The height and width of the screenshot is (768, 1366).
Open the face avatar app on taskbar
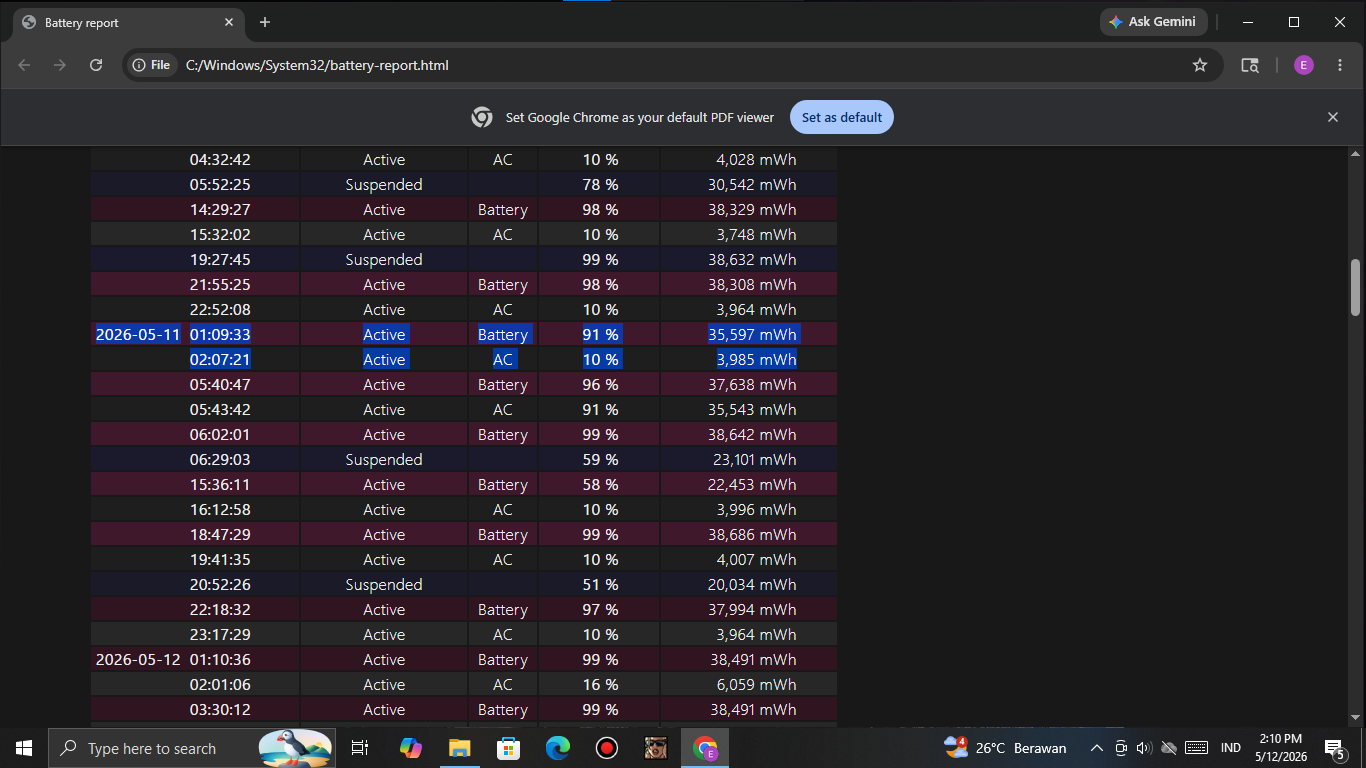(656, 748)
